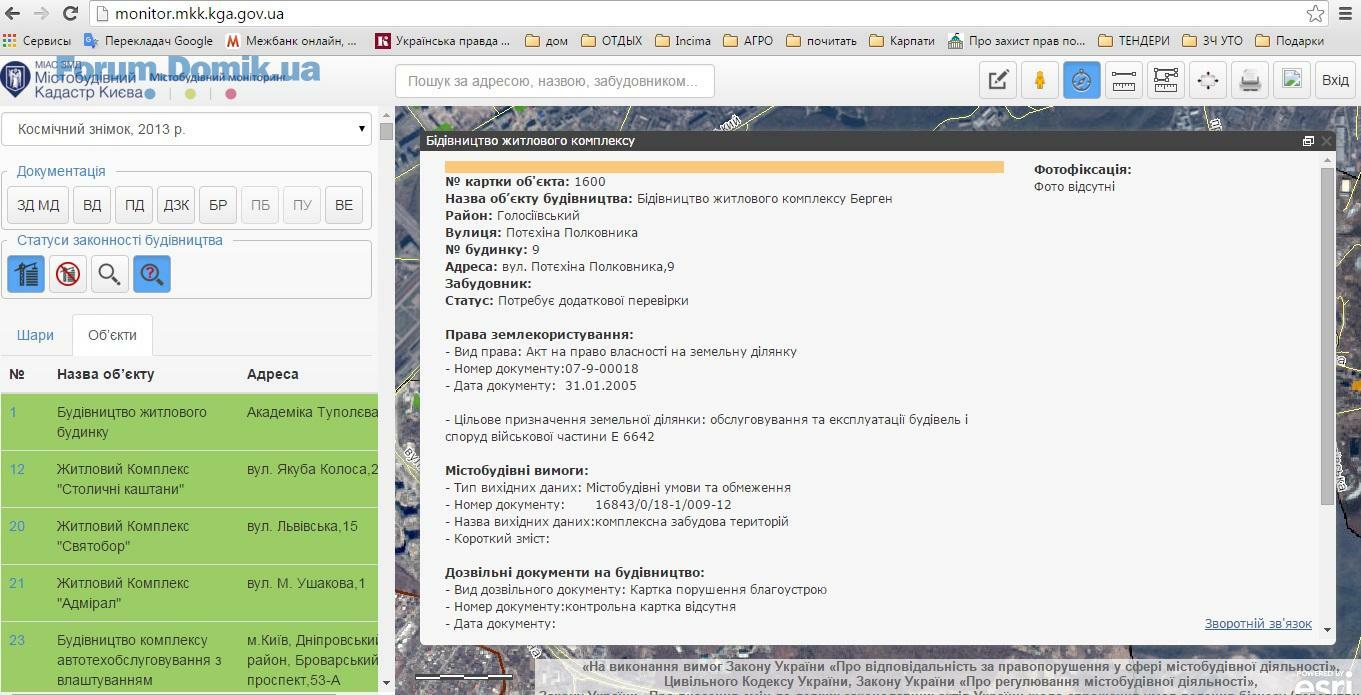The height and width of the screenshot is (695, 1361).
Task: Toggle the blue compass navigation tool
Action: pyautogui.click(x=1081, y=80)
